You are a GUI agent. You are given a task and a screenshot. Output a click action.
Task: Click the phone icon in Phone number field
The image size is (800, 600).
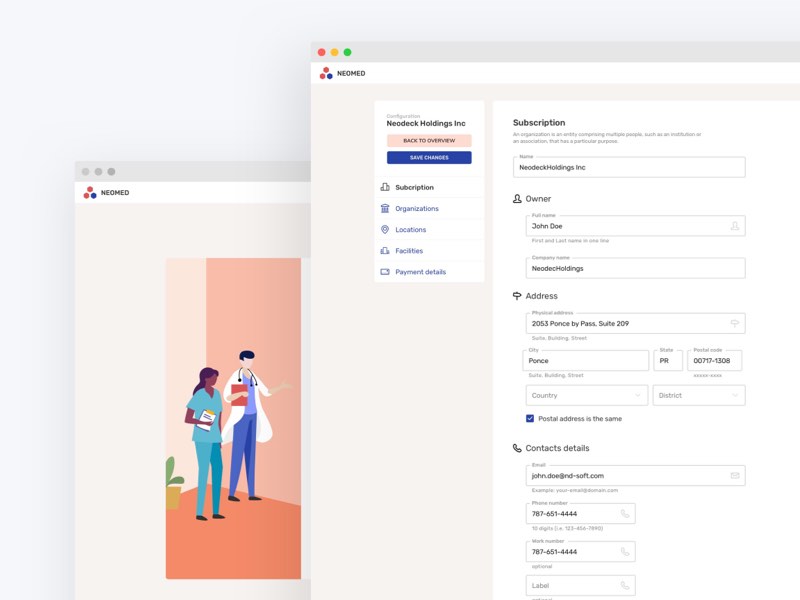click(x=624, y=513)
